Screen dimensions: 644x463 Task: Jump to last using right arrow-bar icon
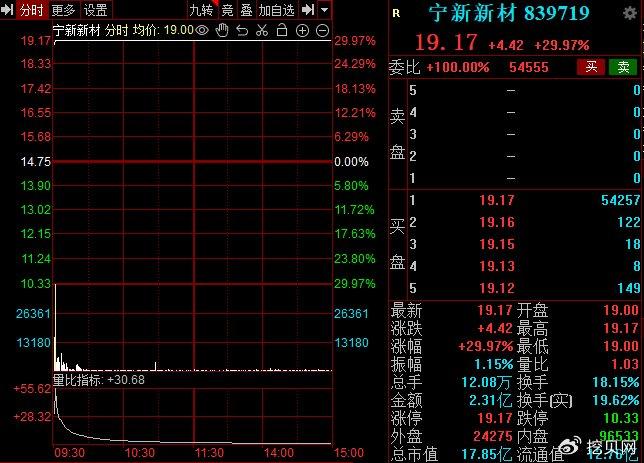308,10
